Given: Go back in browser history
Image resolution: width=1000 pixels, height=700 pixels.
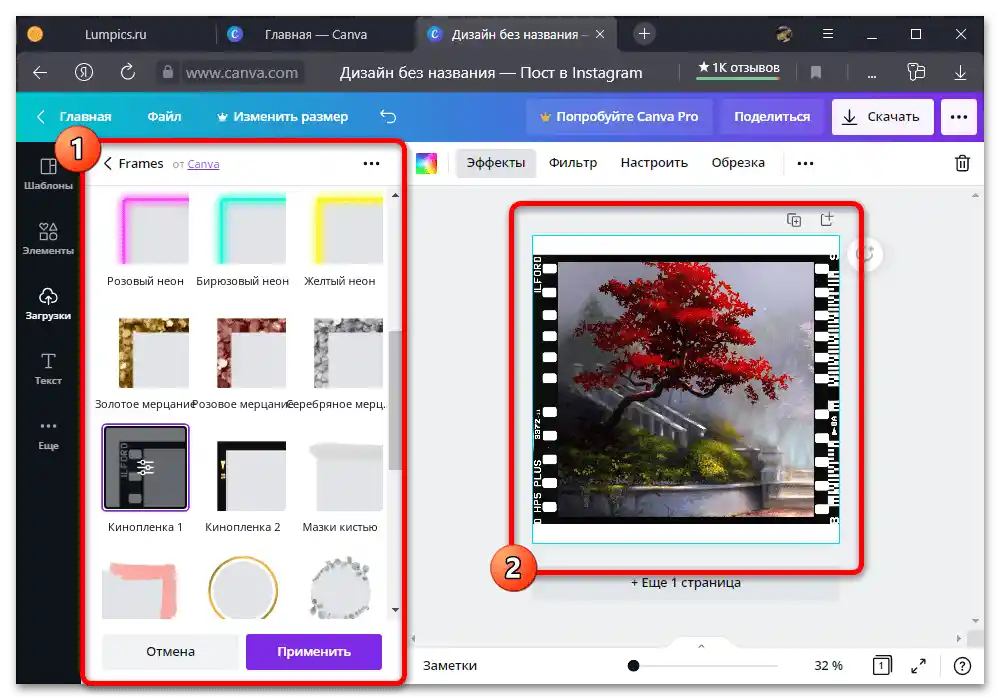Looking at the screenshot, I should point(40,73).
